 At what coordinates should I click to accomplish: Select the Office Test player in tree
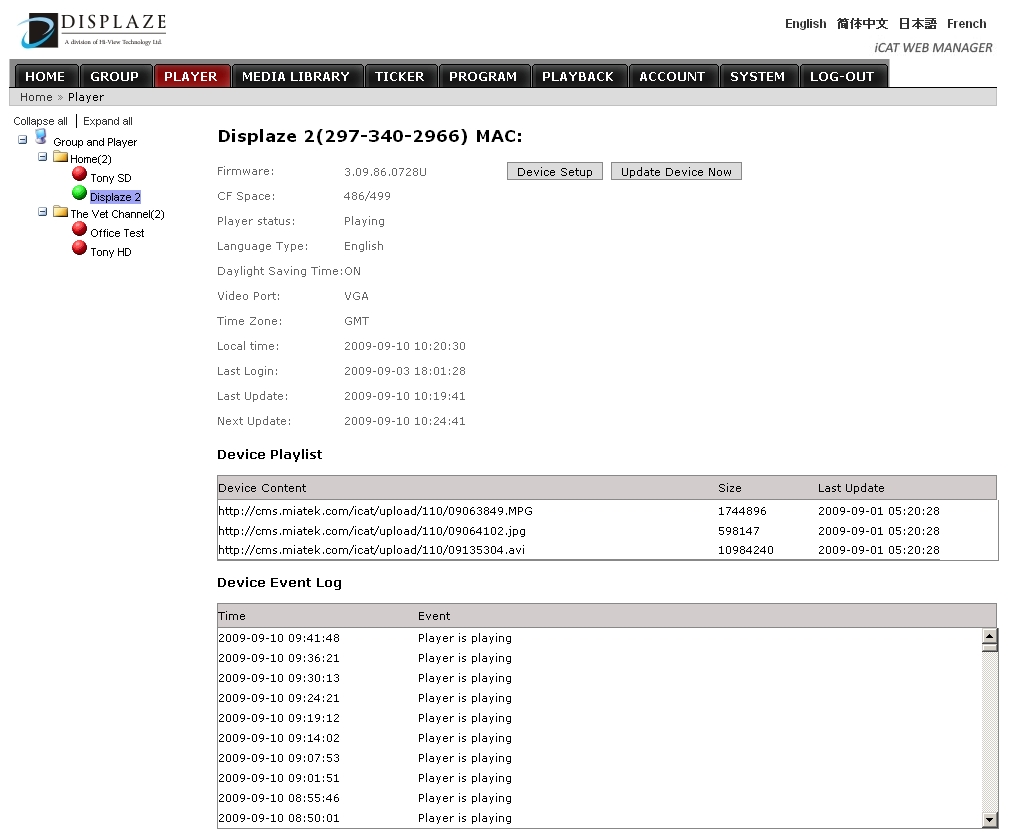(x=117, y=233)
